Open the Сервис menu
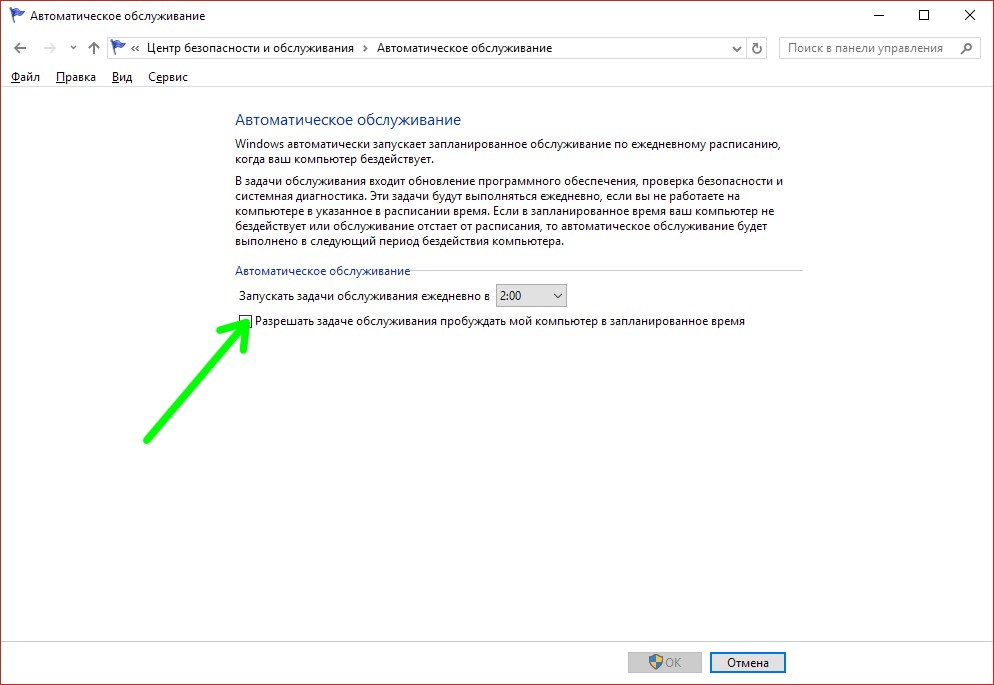 tap(167, 77)
